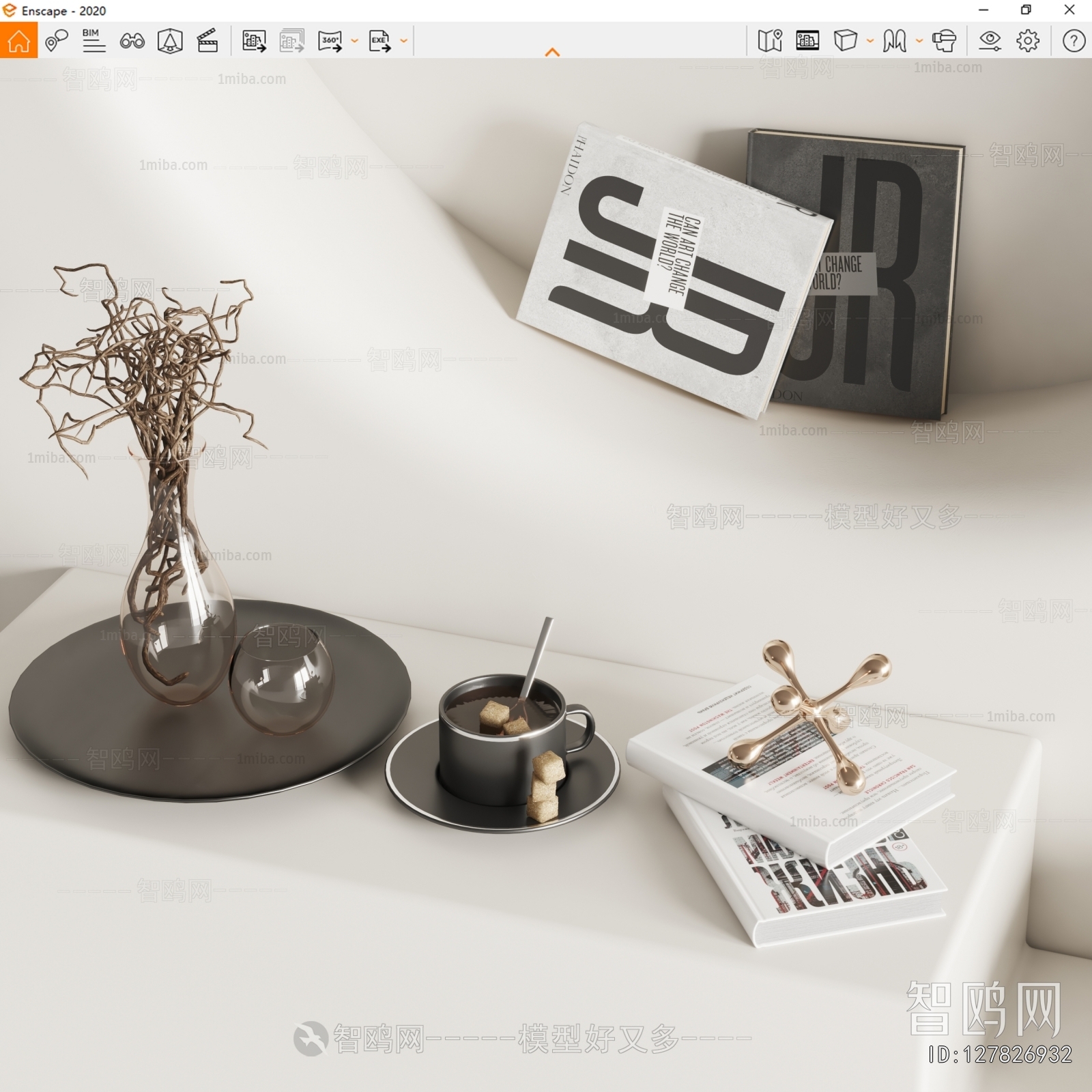Minimize the Enscape window
The image size is (1092, 1092).
point(983,10)
